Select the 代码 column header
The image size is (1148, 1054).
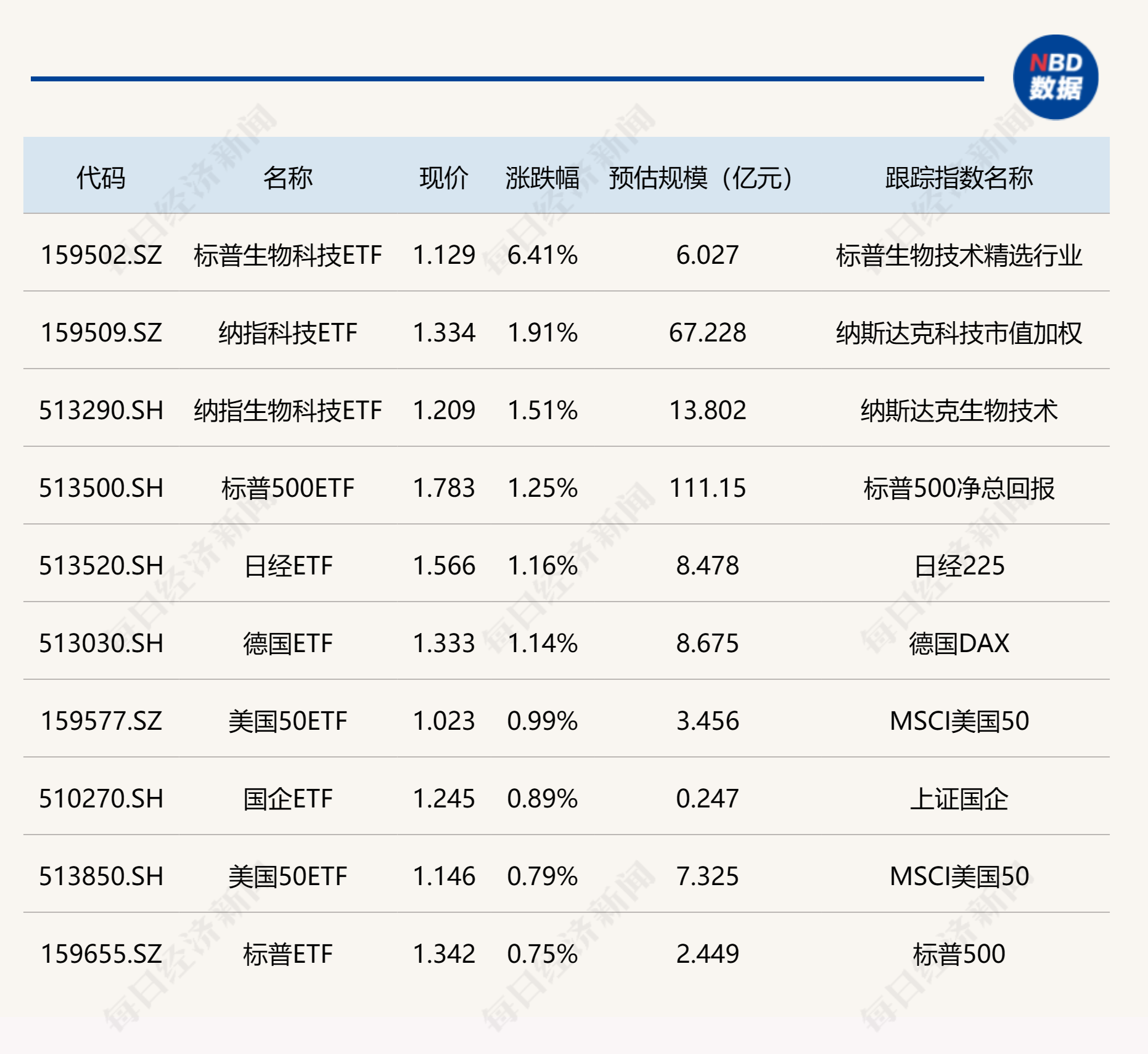click(101, 178)
